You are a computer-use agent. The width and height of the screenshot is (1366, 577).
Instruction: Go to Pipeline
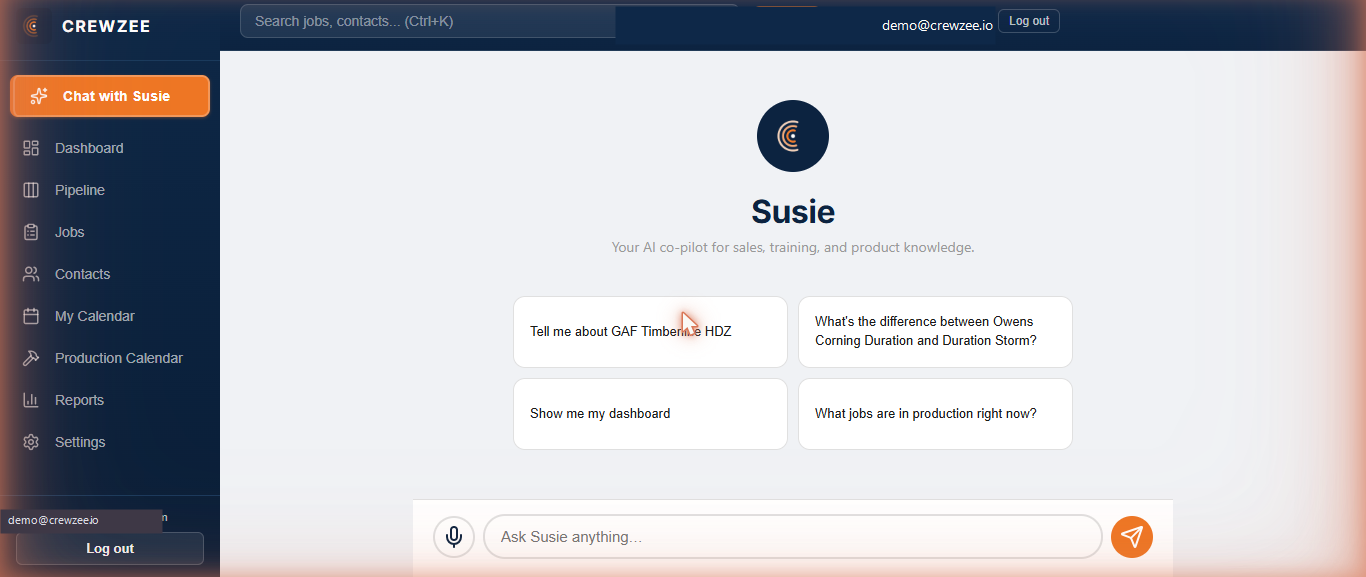pos(110,190)
